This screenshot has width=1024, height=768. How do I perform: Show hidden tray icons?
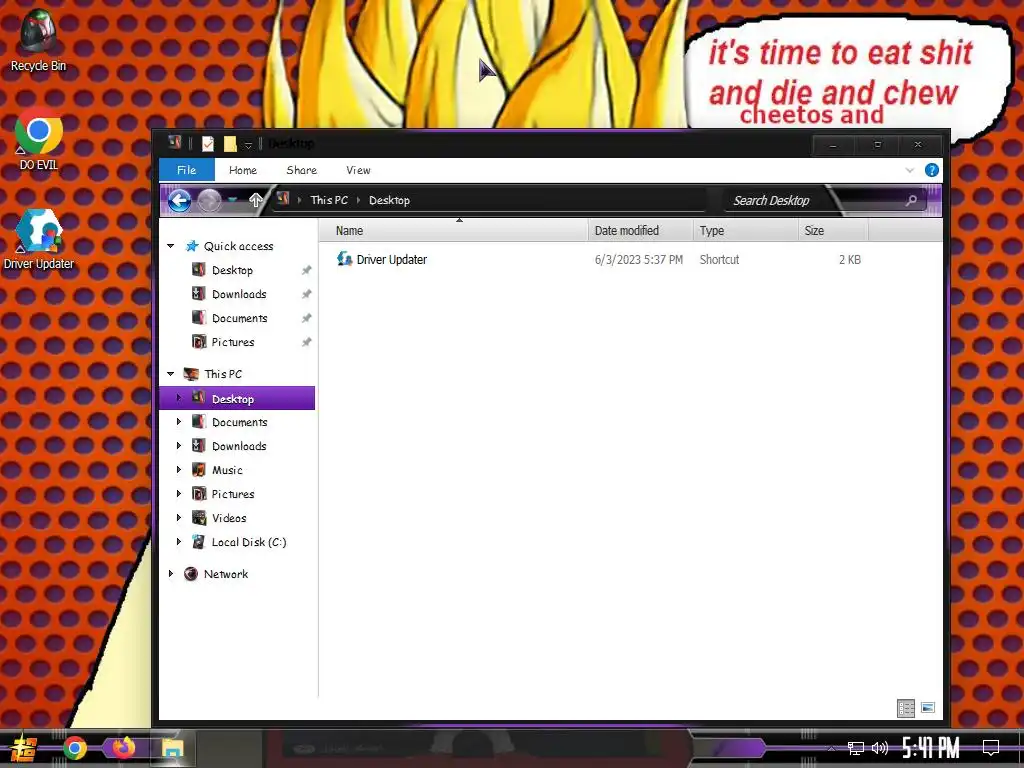click(x=831, y=749)
